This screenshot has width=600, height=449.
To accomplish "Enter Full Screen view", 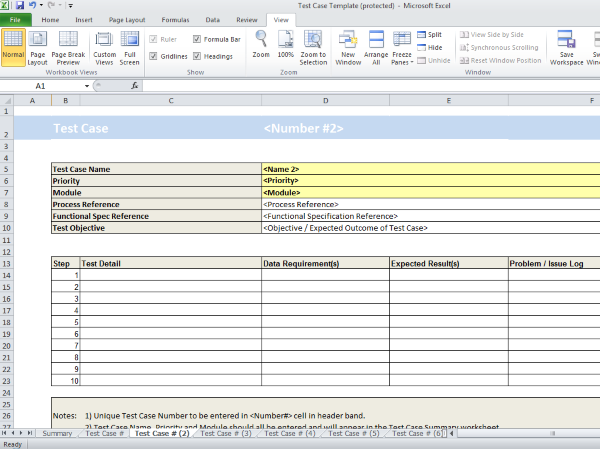I will click(130, 47).
